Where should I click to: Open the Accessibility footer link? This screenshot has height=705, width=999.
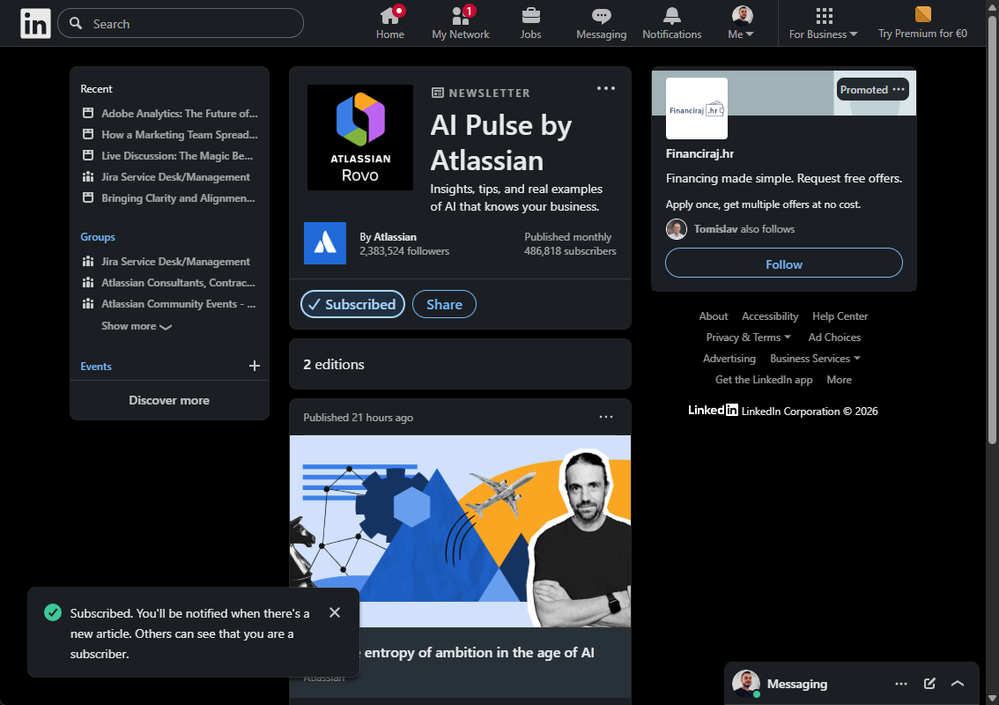pos(770,317)
